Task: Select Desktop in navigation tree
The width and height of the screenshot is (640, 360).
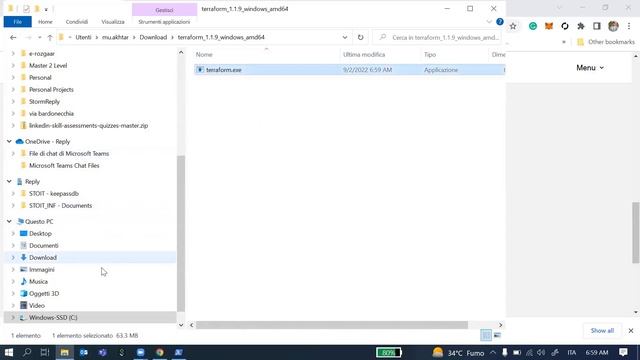Action: point(40,233)
